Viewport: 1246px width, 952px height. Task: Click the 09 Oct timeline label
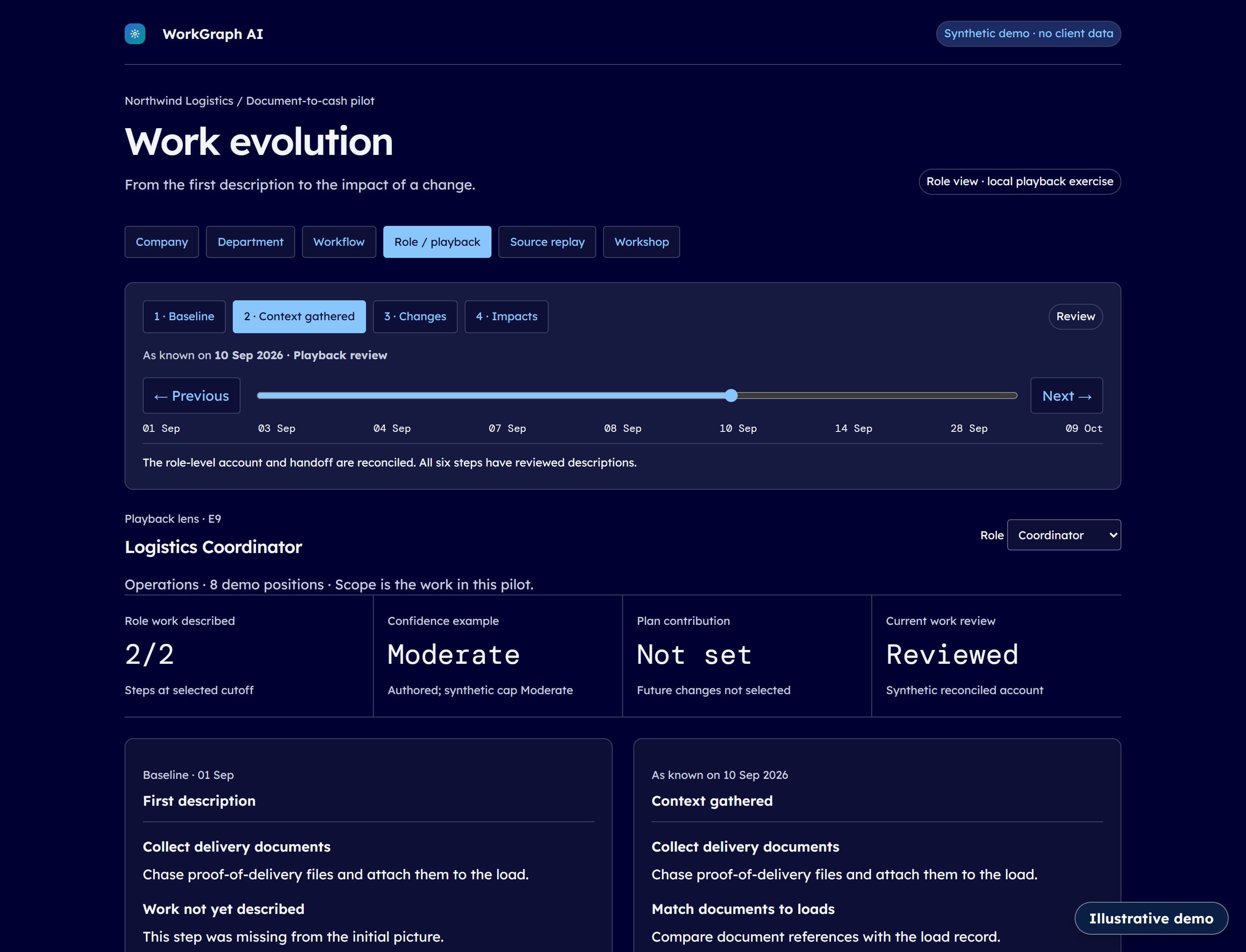pos(1084,428)
